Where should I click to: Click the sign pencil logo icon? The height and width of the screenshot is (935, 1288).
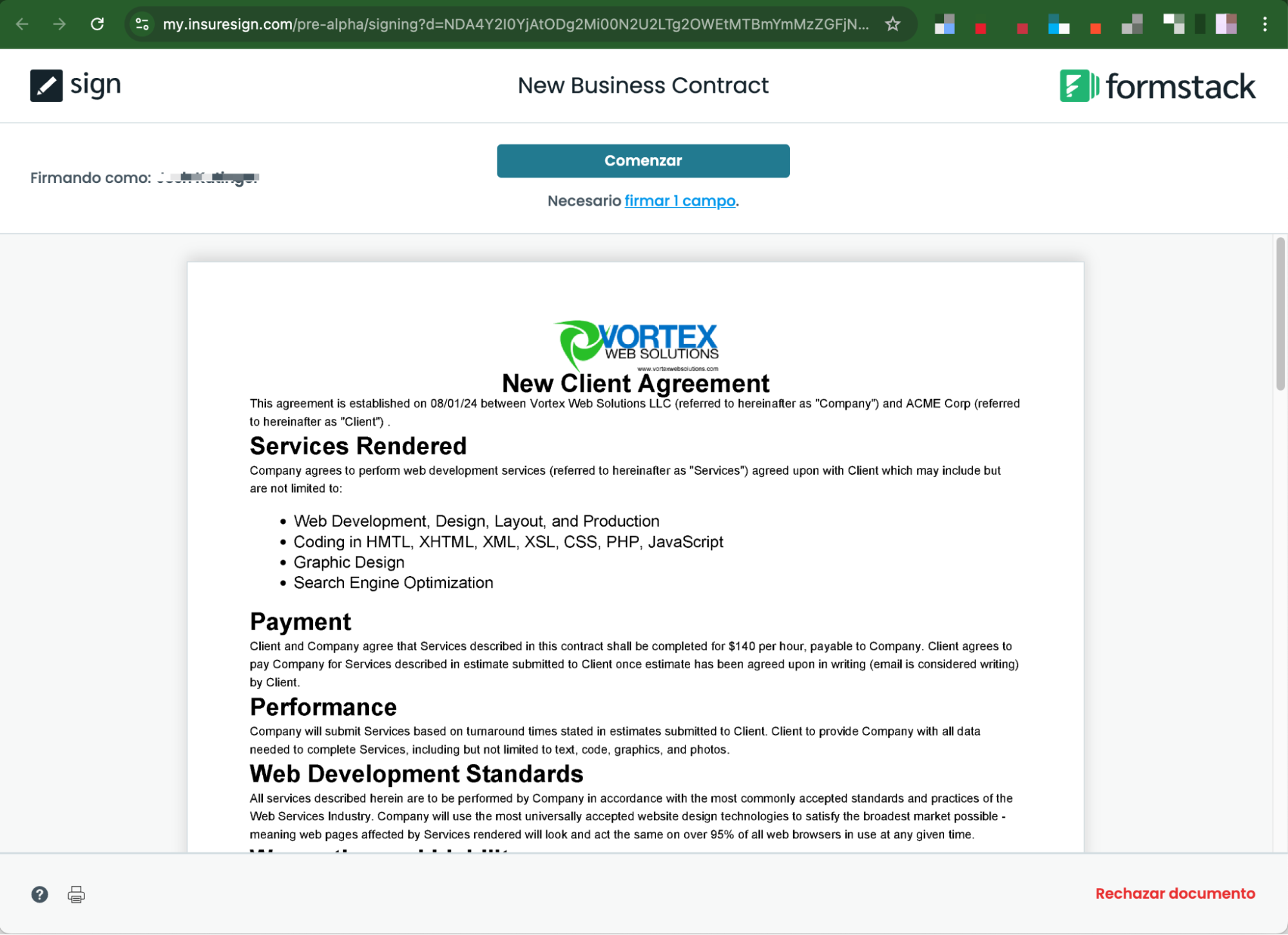(x=46, y=86)
